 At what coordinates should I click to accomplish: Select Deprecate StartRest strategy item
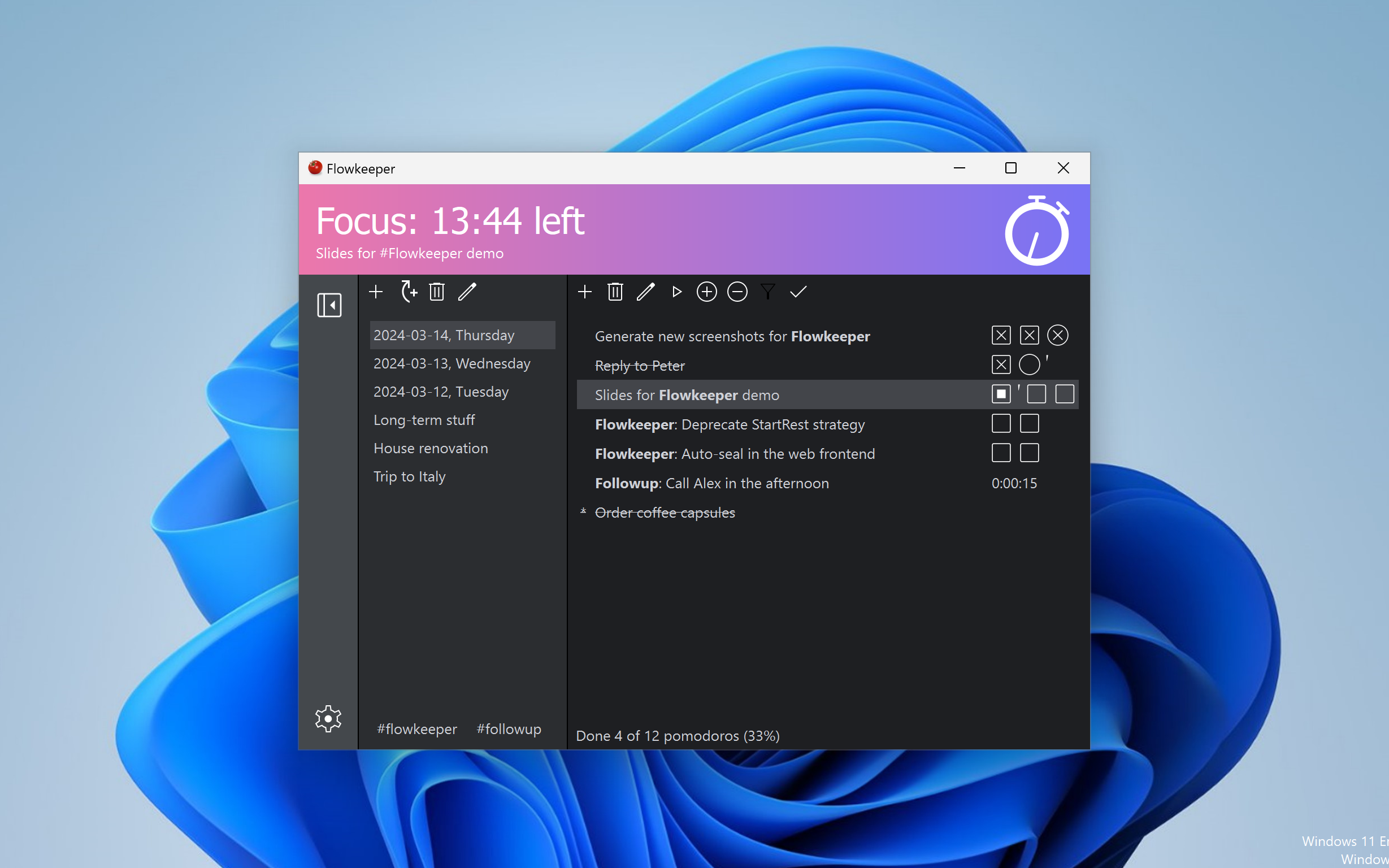point(730,424)
